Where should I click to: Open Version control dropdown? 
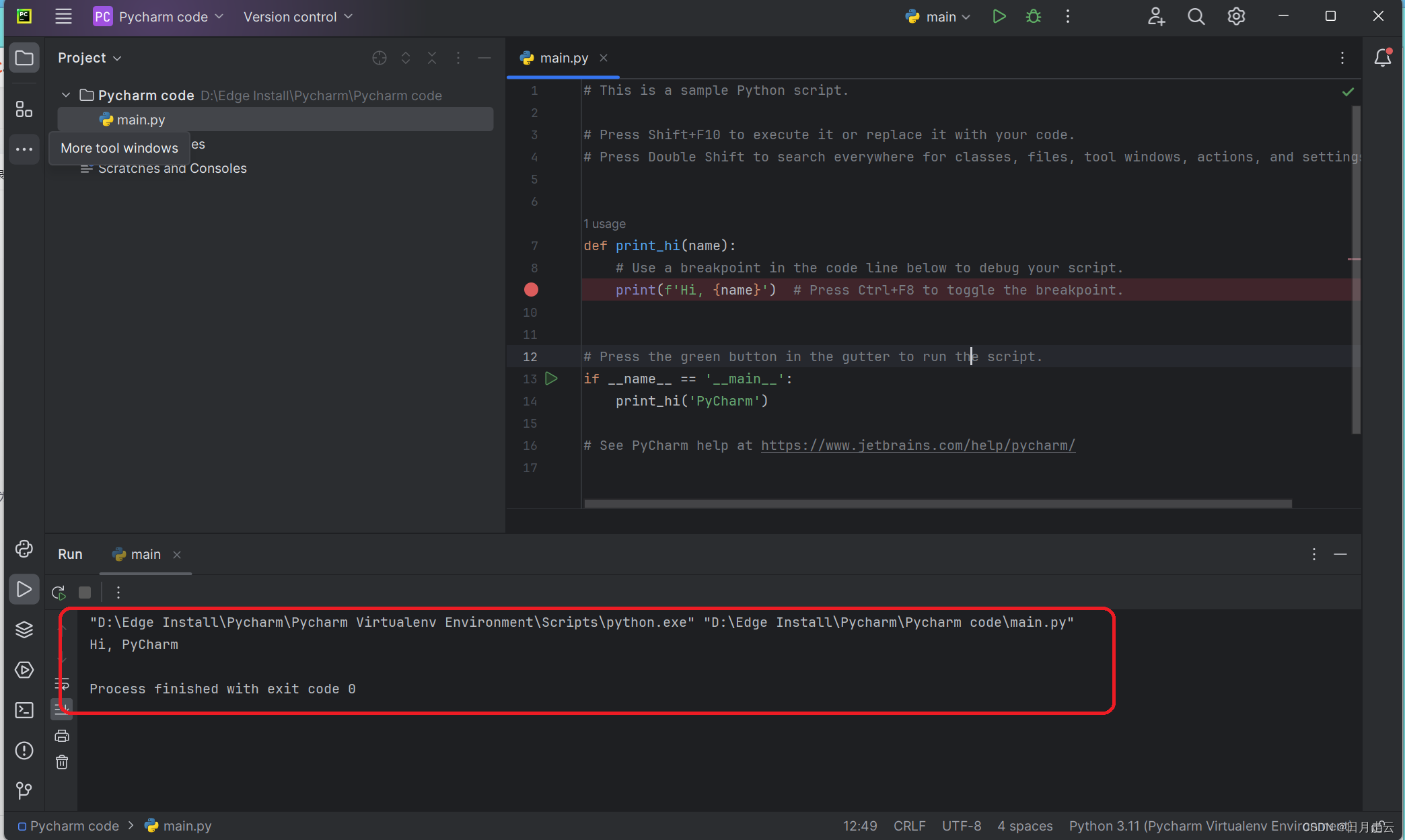pyautogui.click(x=297, y=17)
